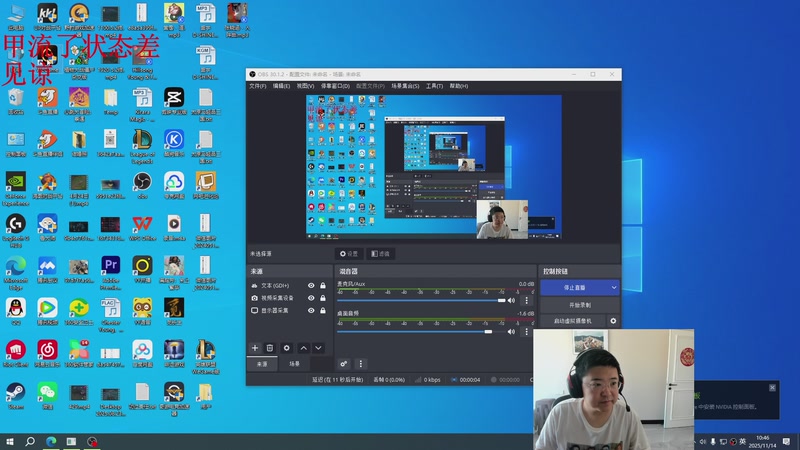Hide the 文本 (GDI+) source
800x450 pixels.
click(311, 286)
